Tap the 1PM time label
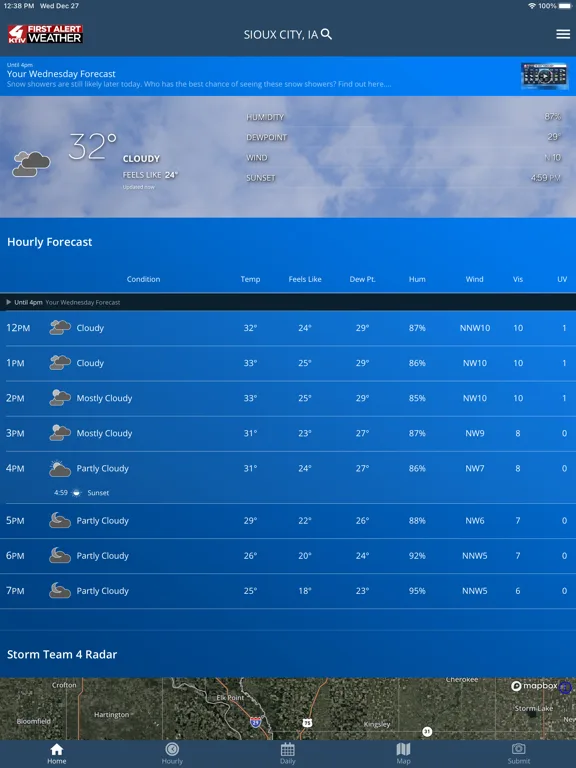The height and width of the screenshot is (768, 576). [15, 363]
